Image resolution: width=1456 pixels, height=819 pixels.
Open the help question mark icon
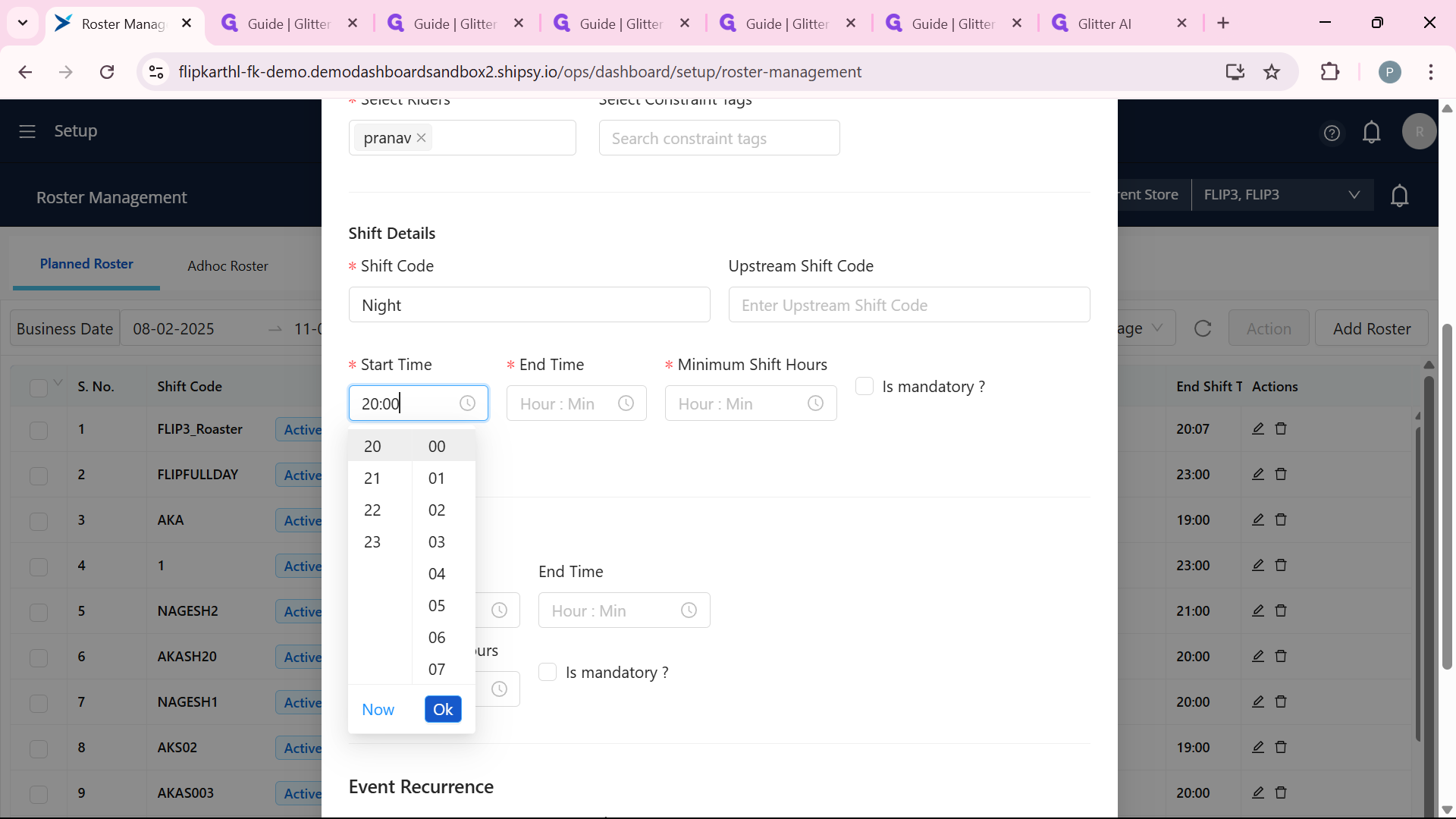[x=1332, y=133]
